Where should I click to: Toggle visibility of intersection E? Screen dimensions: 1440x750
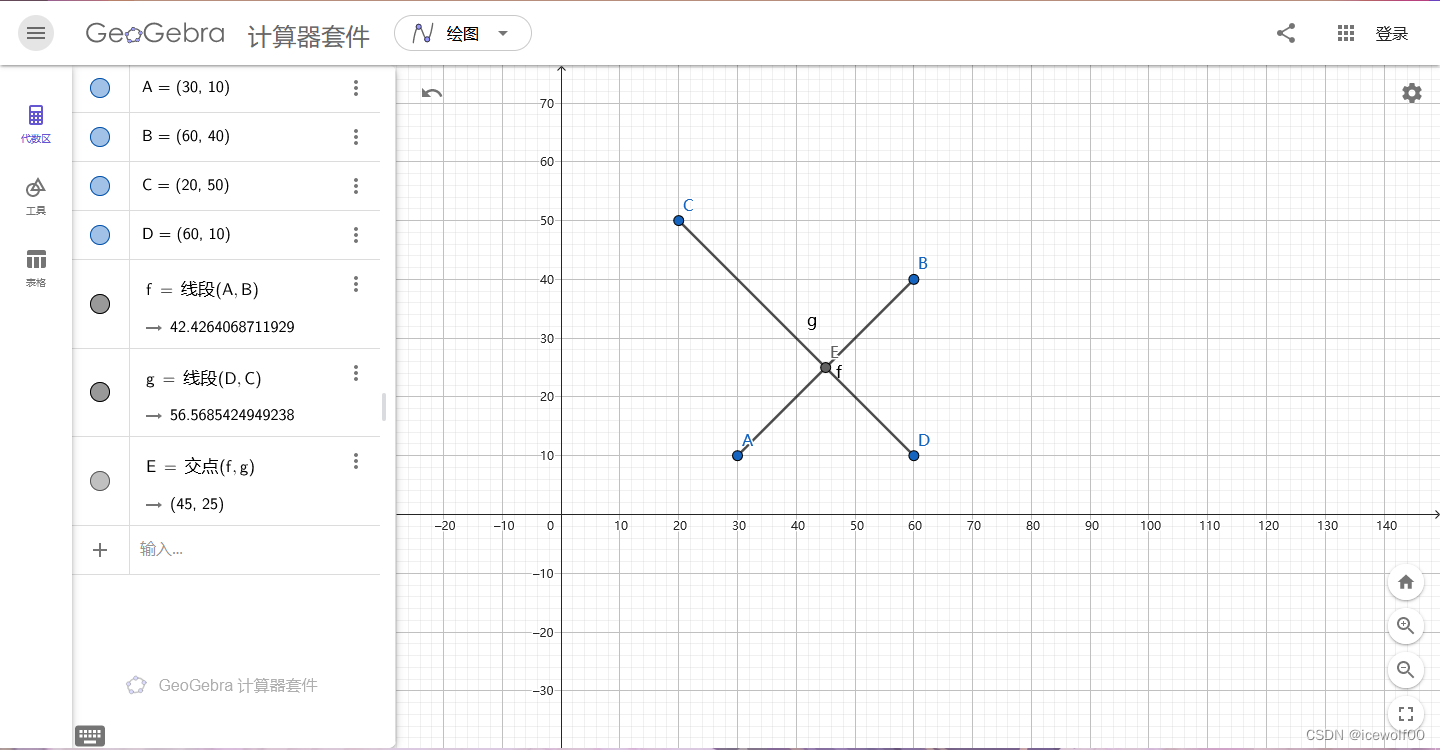click(x=100, y=481)
